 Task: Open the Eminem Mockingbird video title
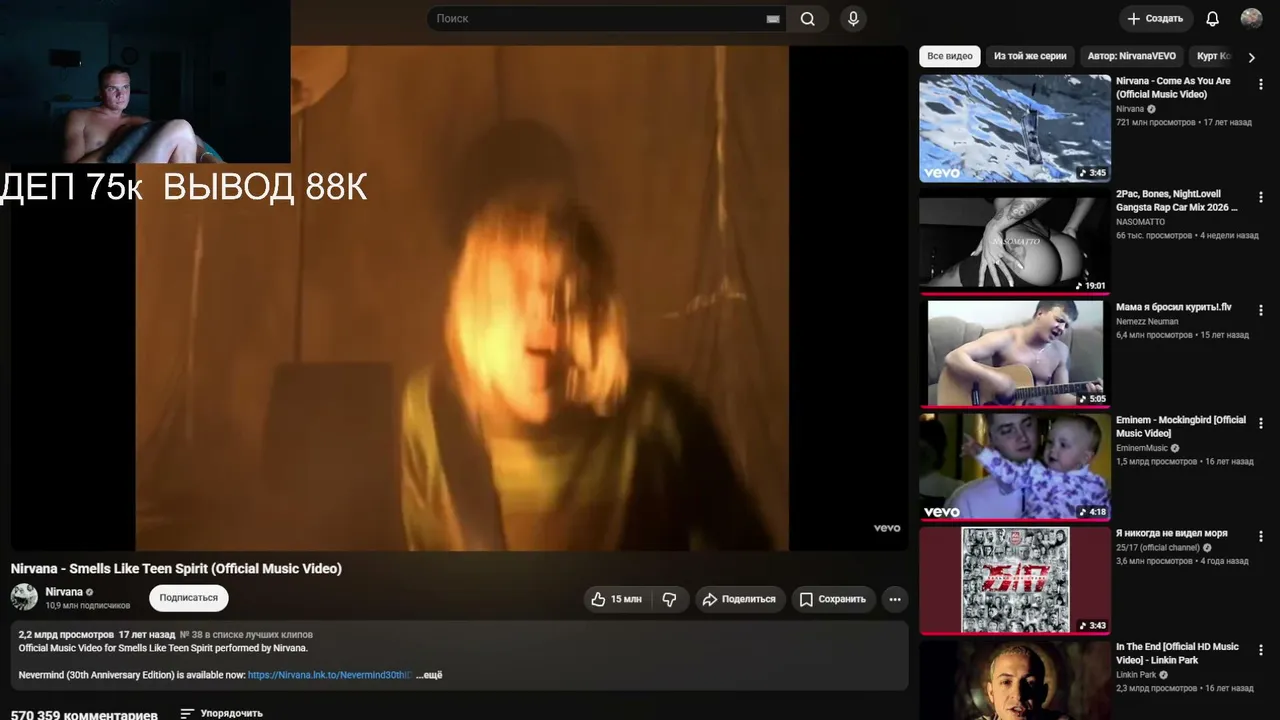pyautogui.click(x=1181, y=427)
